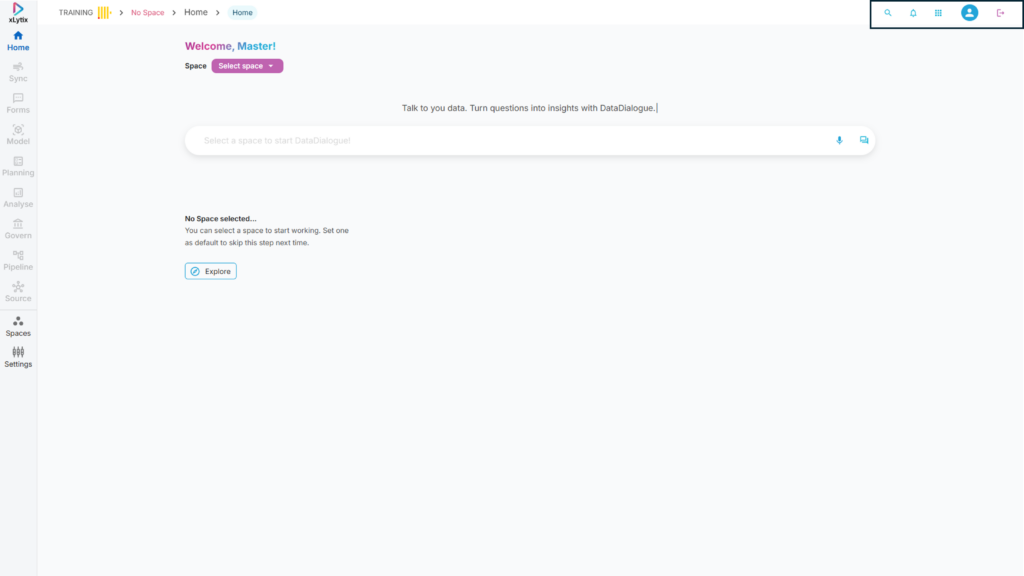Image resolution: width=1024 pixels, height=576 pixels.
Task: Click the TRAINING environment label
Action: [76, 13]
